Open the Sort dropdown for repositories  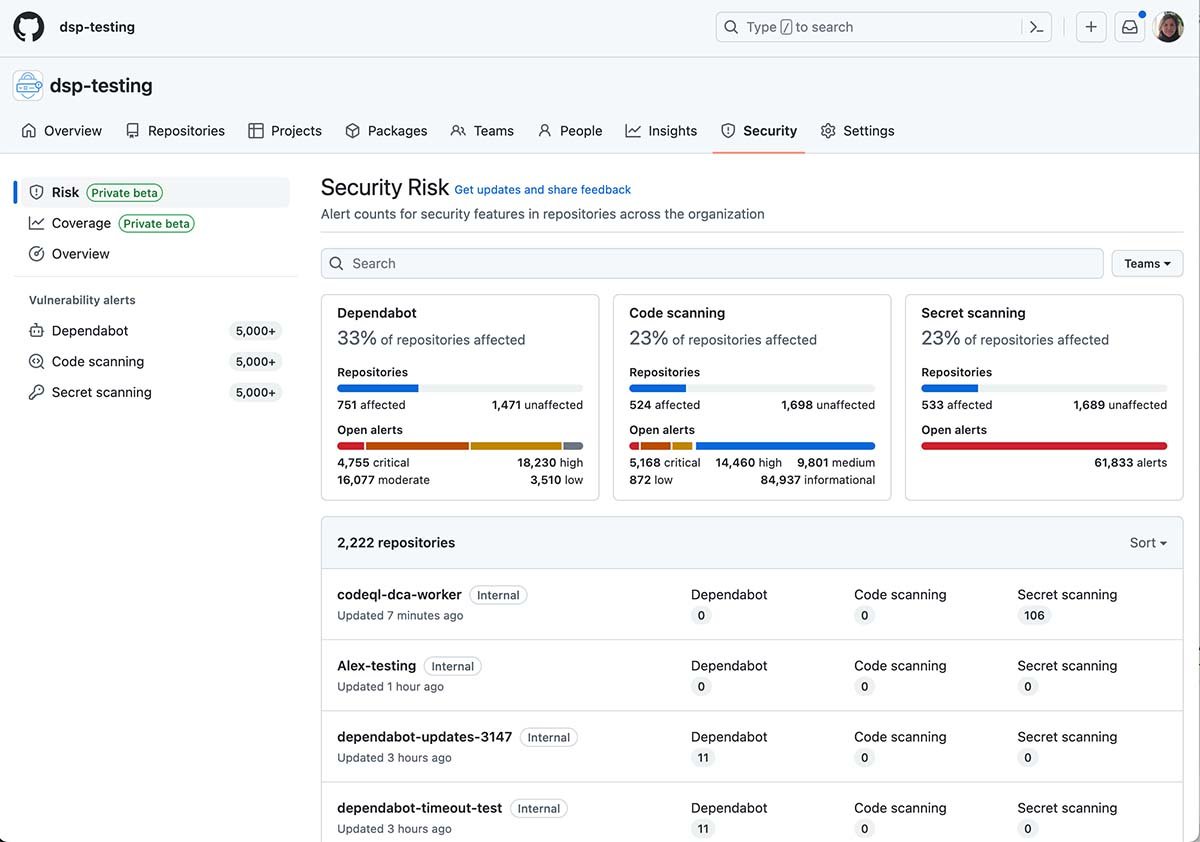pyautogui.click(x=1148, y=543)
